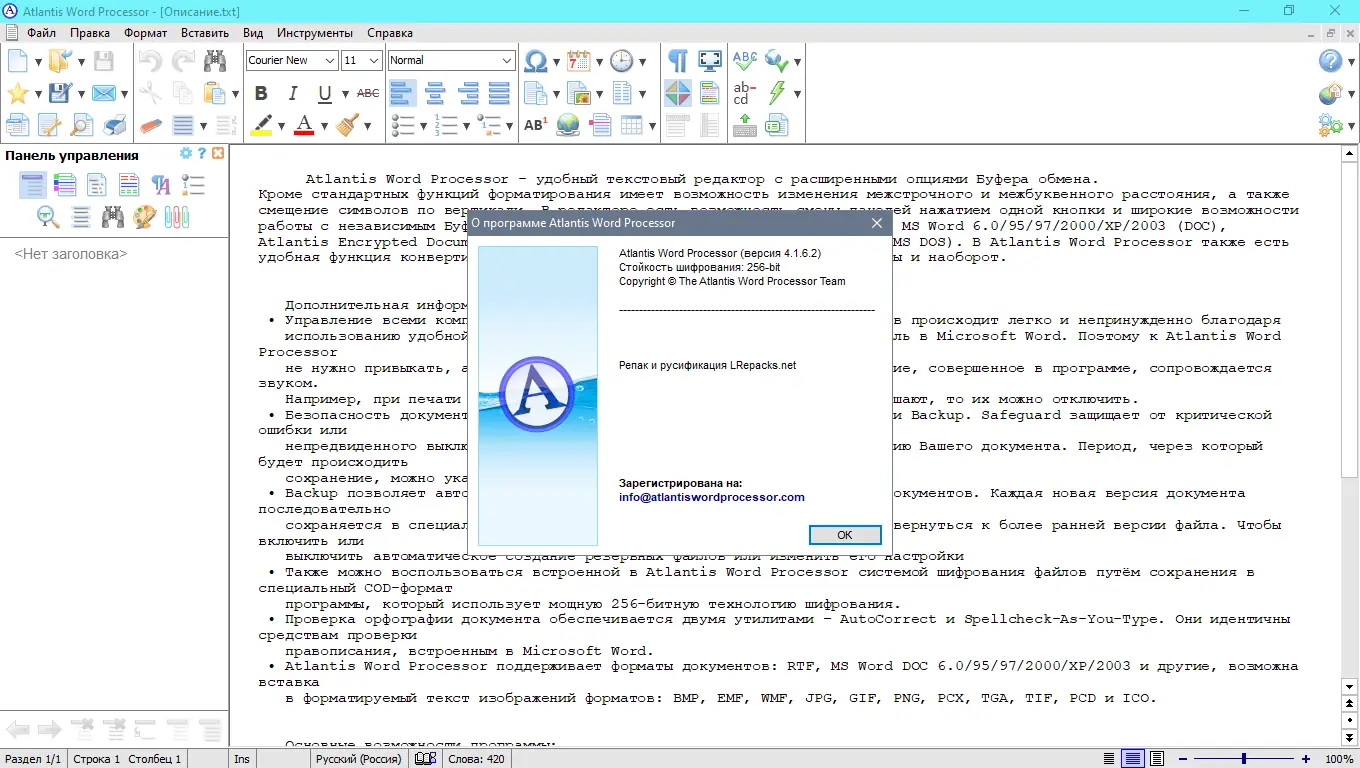Click the info@atlantiswordprocessor.com link
Image resolution: width=1360 pixels, height=768 pixels.
[x=712, y=497]
